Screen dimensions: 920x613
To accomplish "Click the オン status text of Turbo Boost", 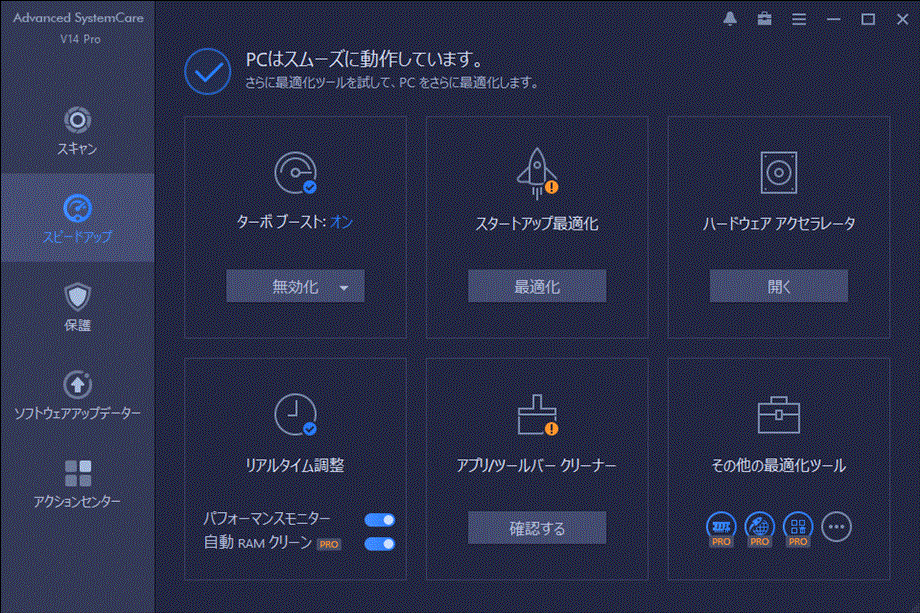I will click(341, 222).
